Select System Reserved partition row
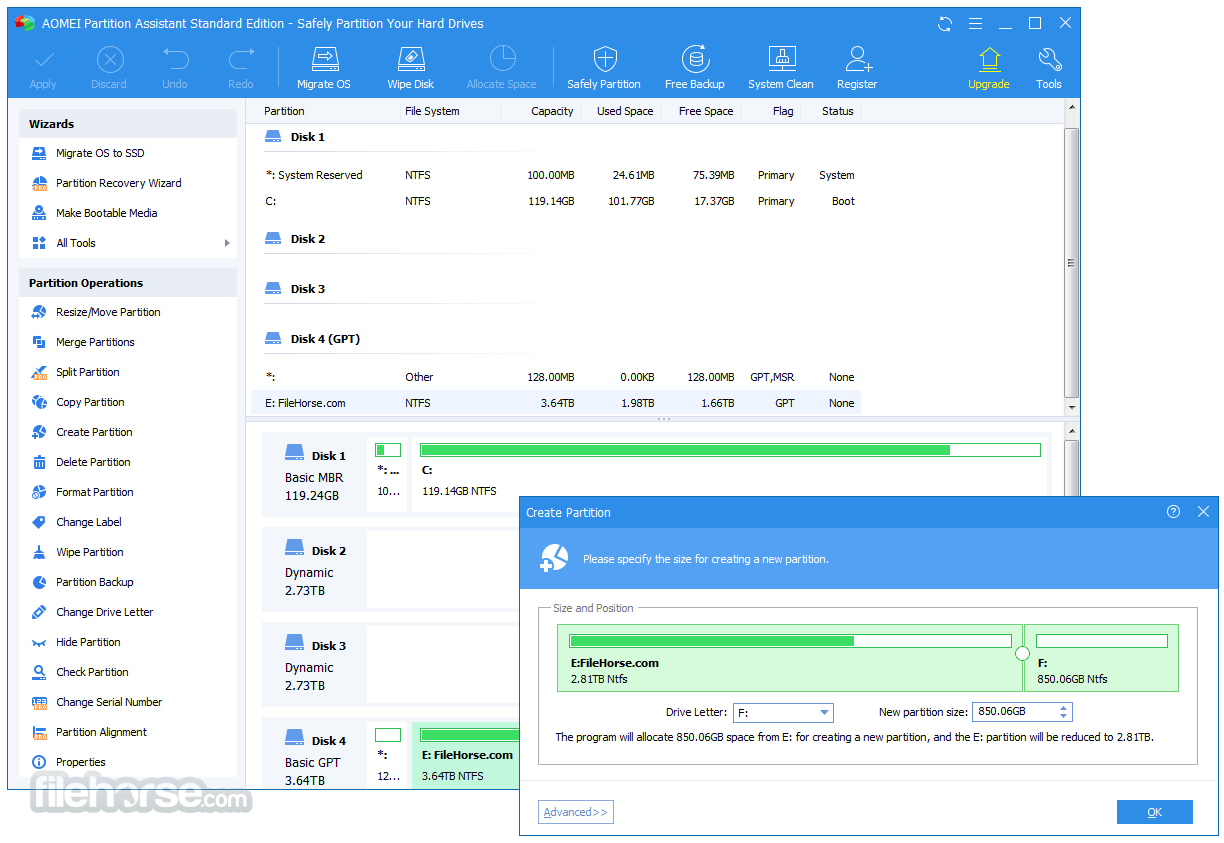This screenshot has height=843, width=1224. (555, 175)
